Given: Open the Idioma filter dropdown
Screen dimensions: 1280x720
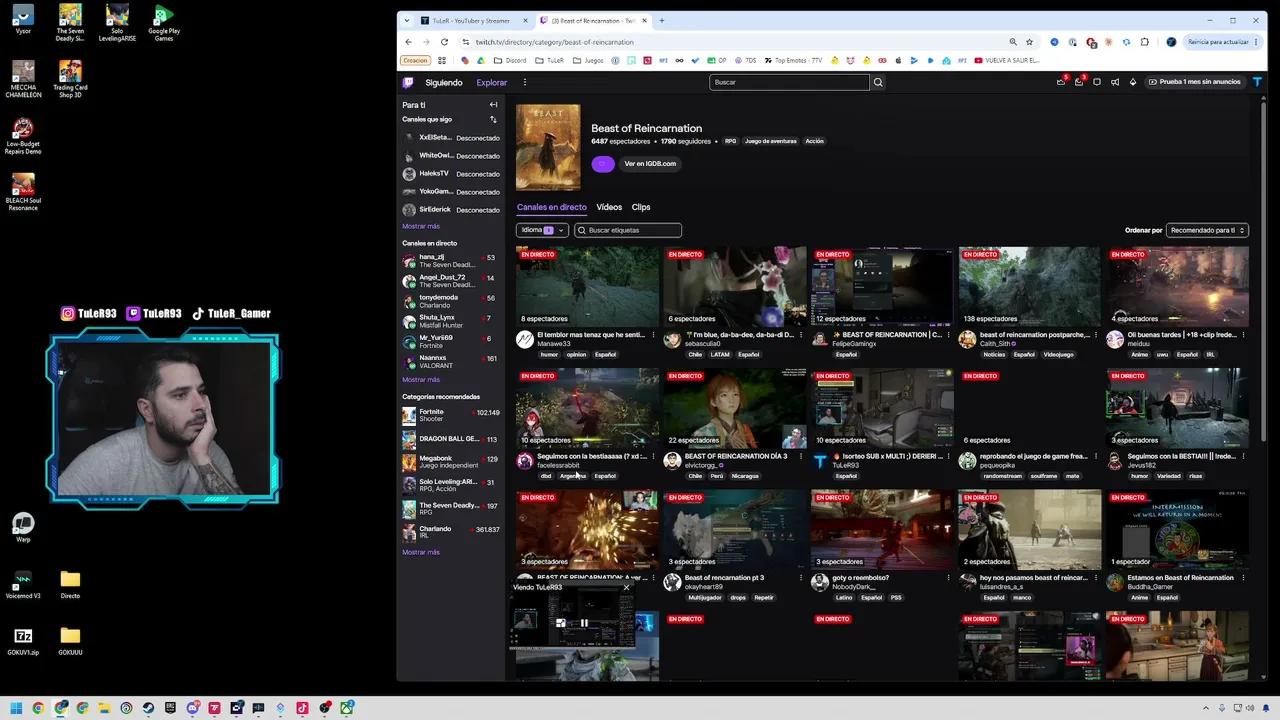Looking at the screenshot, I should (x=542, y=230).
